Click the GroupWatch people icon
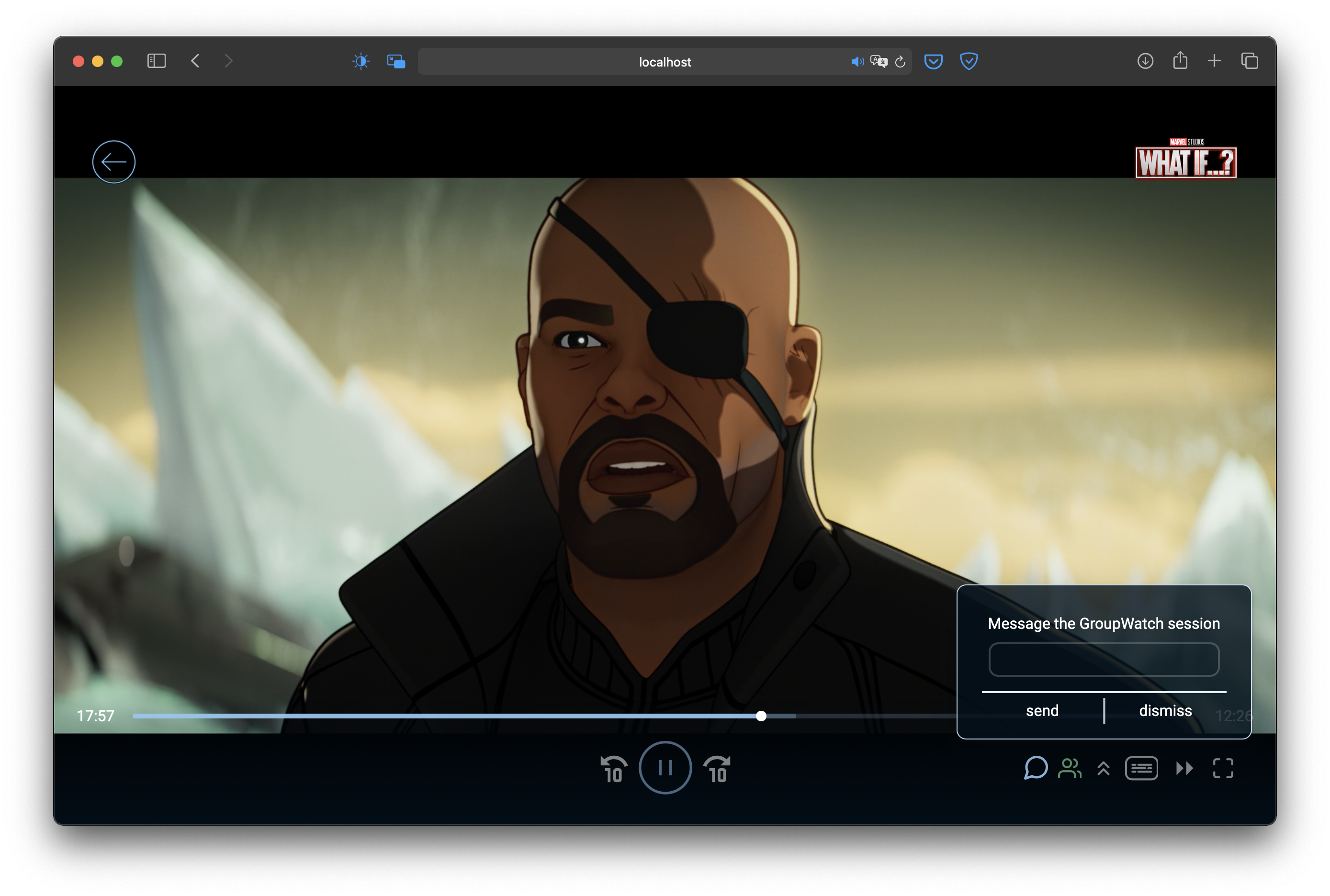 pyautogui.click(x=1070, y=768)
